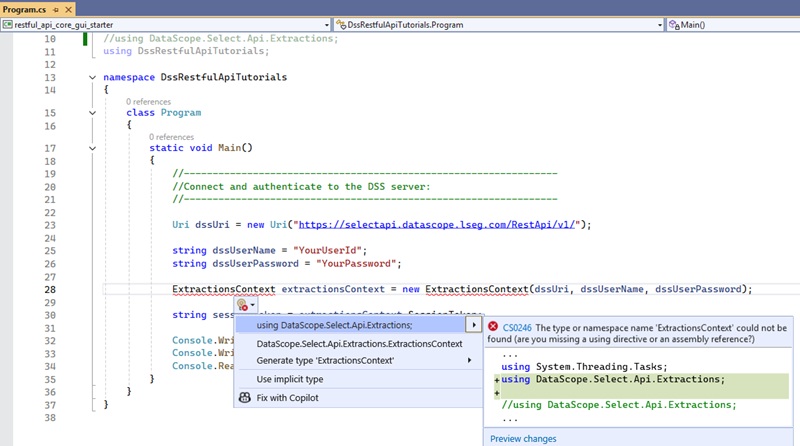Click the red error icon beside CS0246
This screenshot has height=446, width=800.
[x=493, y=326]
